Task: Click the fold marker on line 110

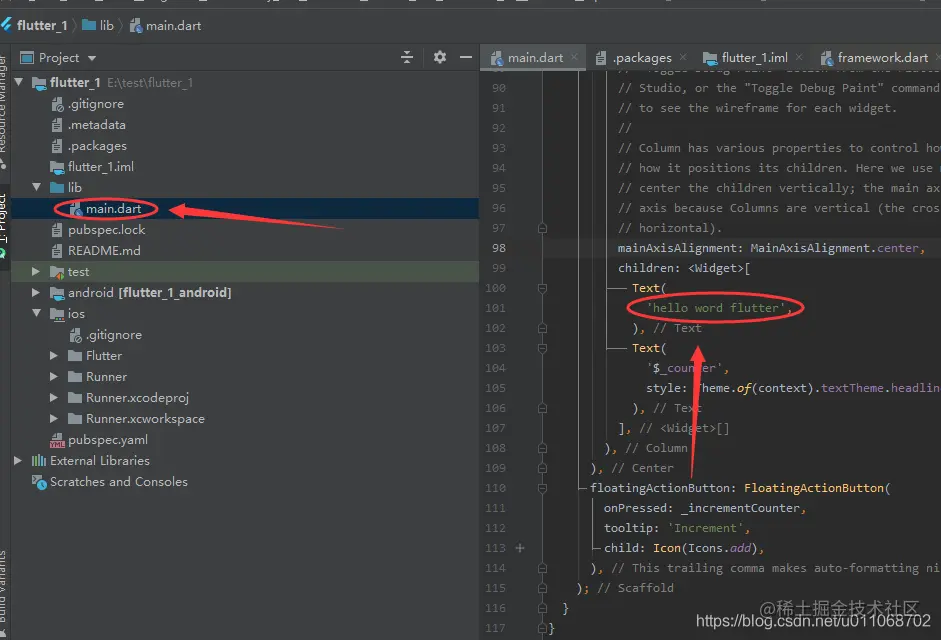Action: pyautogui.click(x=543, y=488)
